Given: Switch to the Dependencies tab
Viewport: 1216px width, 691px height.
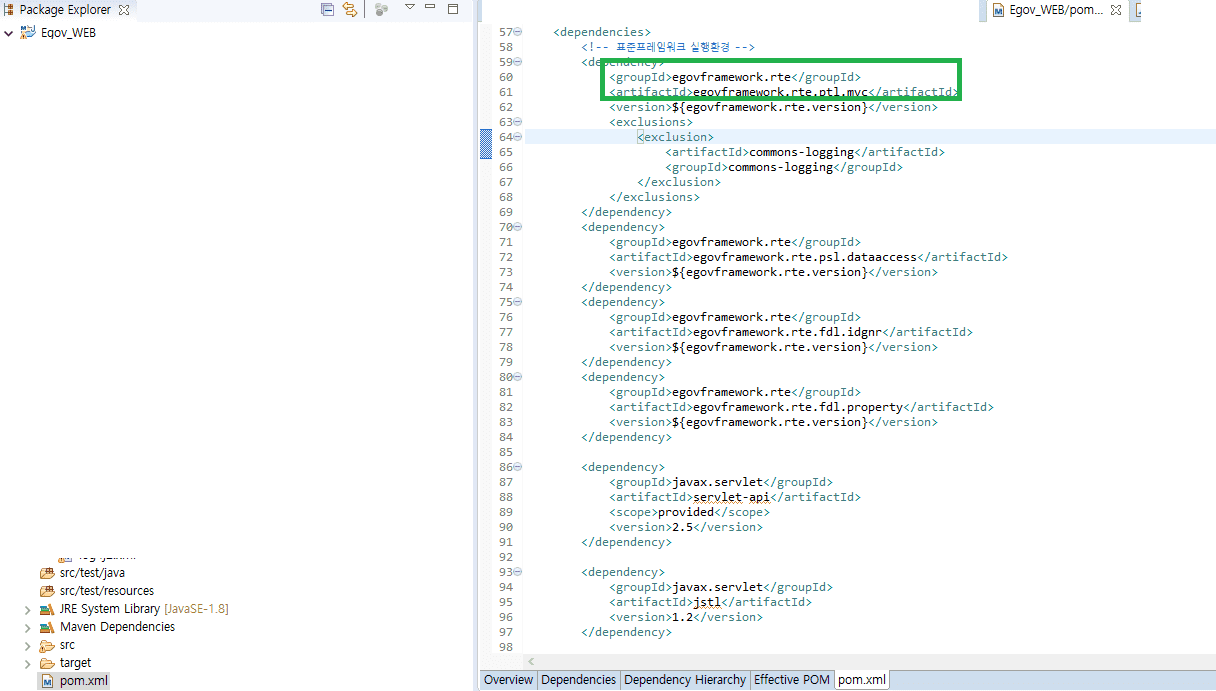Looking at the screenshot, I should [579, 680].
